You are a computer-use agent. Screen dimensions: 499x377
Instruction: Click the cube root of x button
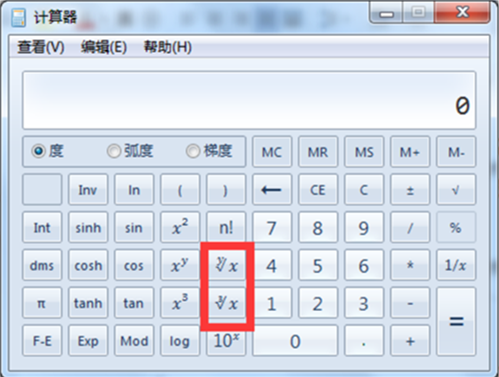[226, 303]
